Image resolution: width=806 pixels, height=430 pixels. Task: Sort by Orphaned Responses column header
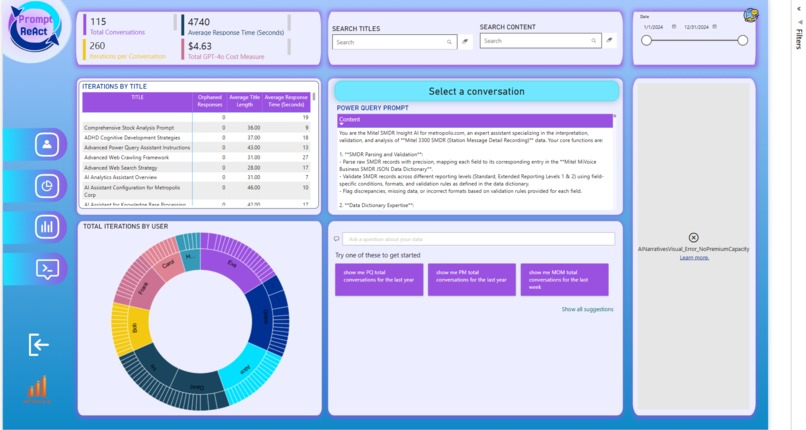(209, 102)
